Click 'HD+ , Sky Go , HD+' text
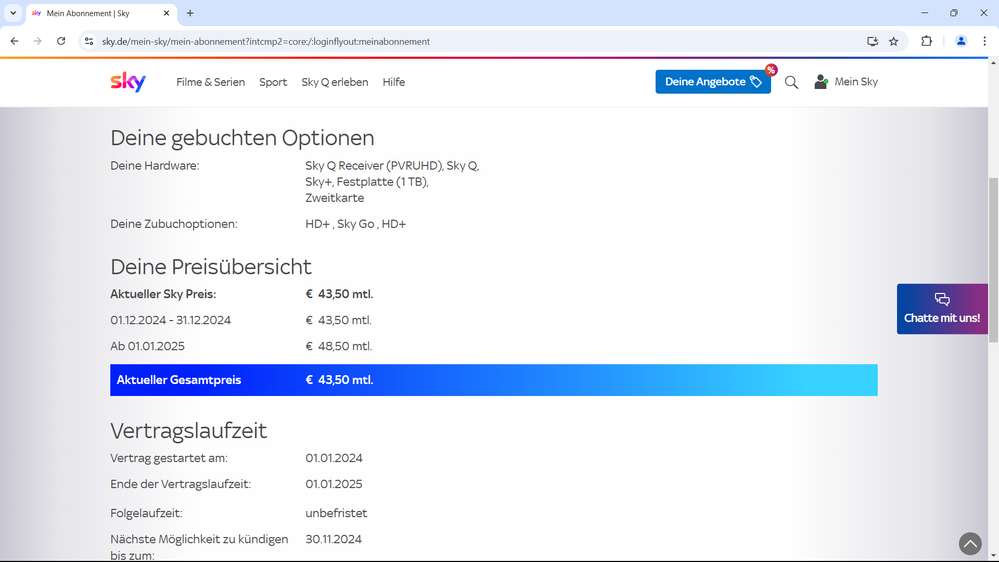 [x=356, y=224]
